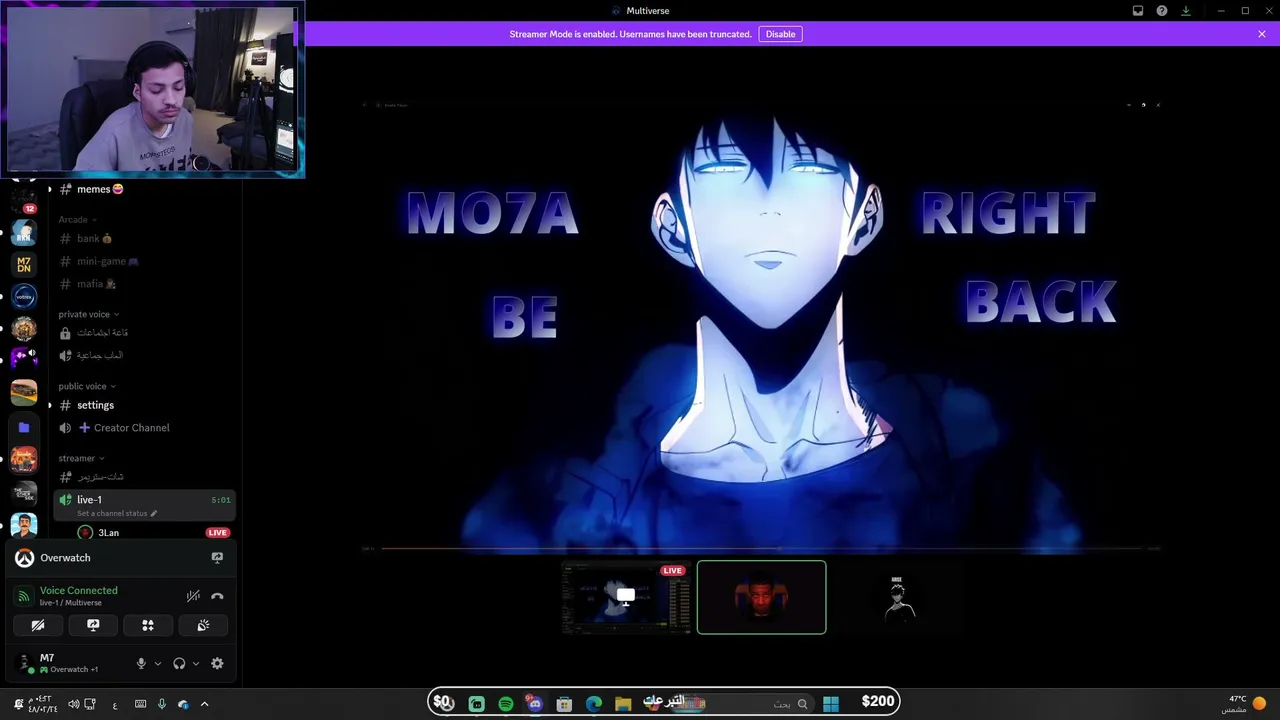The width and height of the screenshot is (1280, 720).
Task: Collapse the Arcade category
Action: (77, 220)
